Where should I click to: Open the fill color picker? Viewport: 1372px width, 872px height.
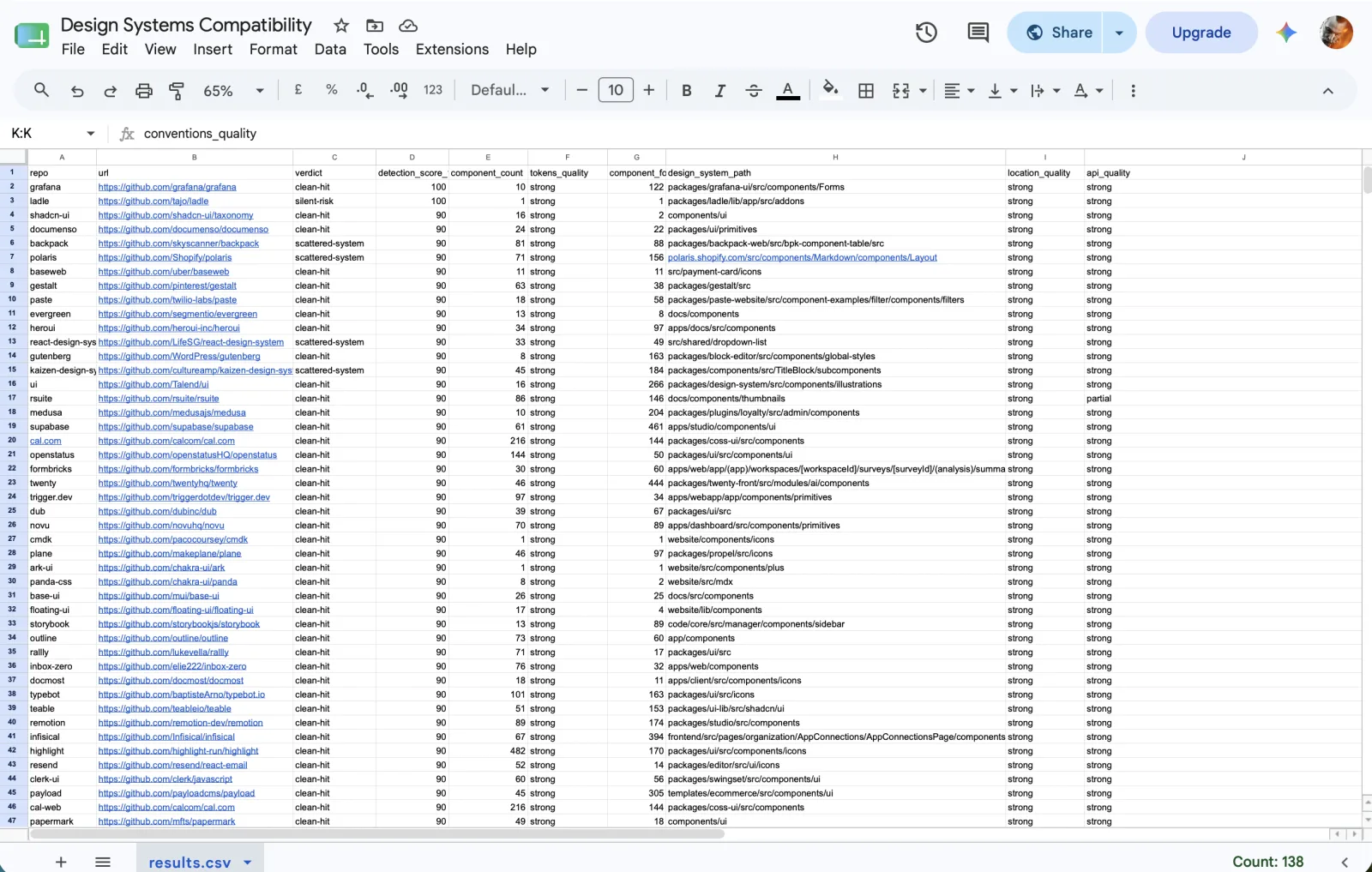tap(830, 90)
